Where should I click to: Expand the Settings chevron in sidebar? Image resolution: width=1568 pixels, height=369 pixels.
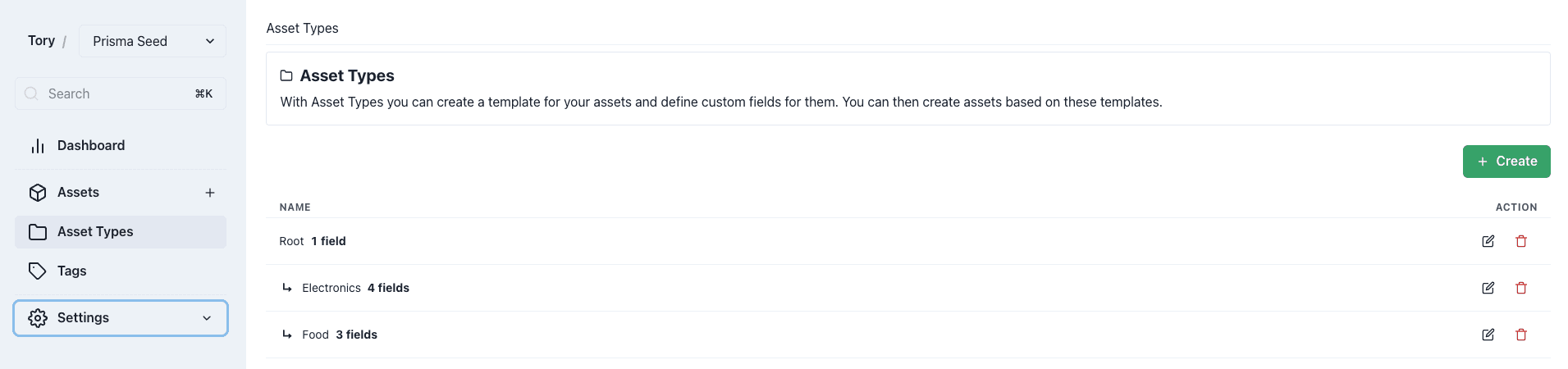point(207,318)
